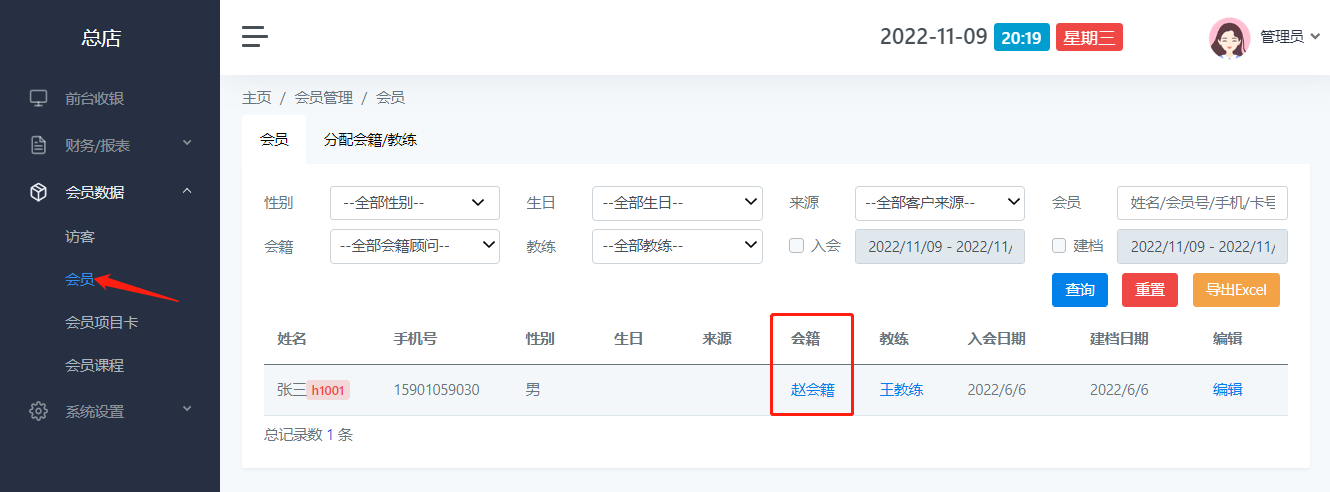Viewport: 1330px width, 492px height.
Task: Click the 会员 search input field
Action: point(1202,203)
